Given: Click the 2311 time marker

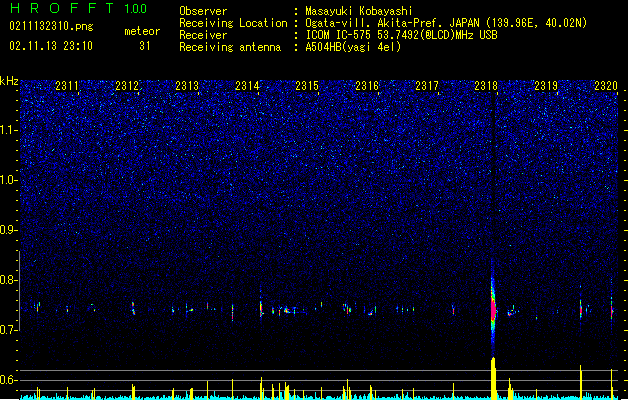Looking at the screenshot, I should (67, 85).
